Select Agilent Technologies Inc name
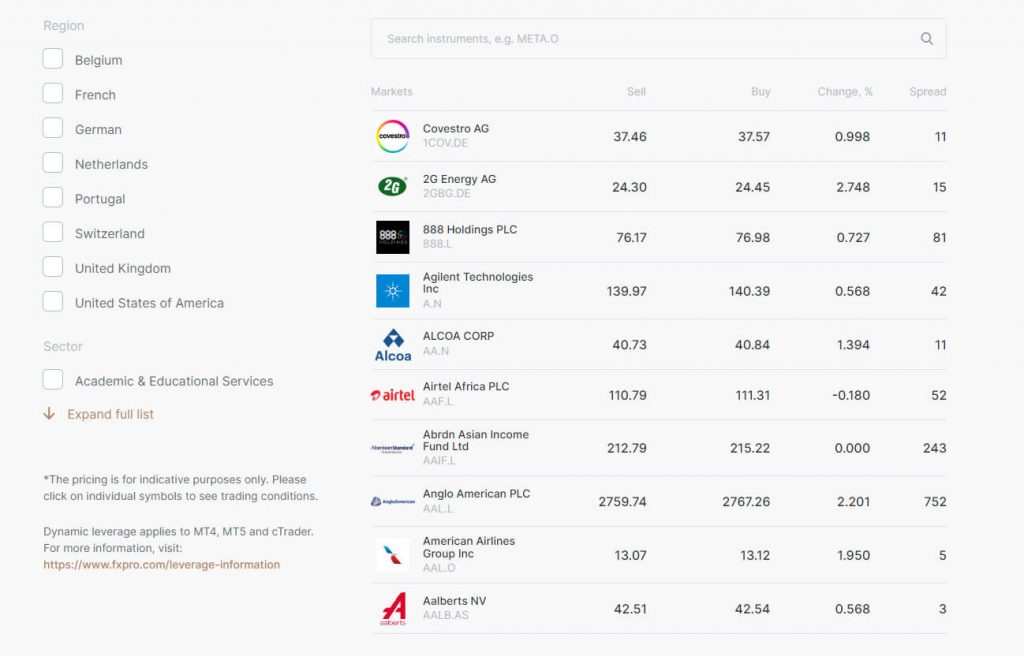The width and height of the screenshot is (1024, 656). (478, 283)
